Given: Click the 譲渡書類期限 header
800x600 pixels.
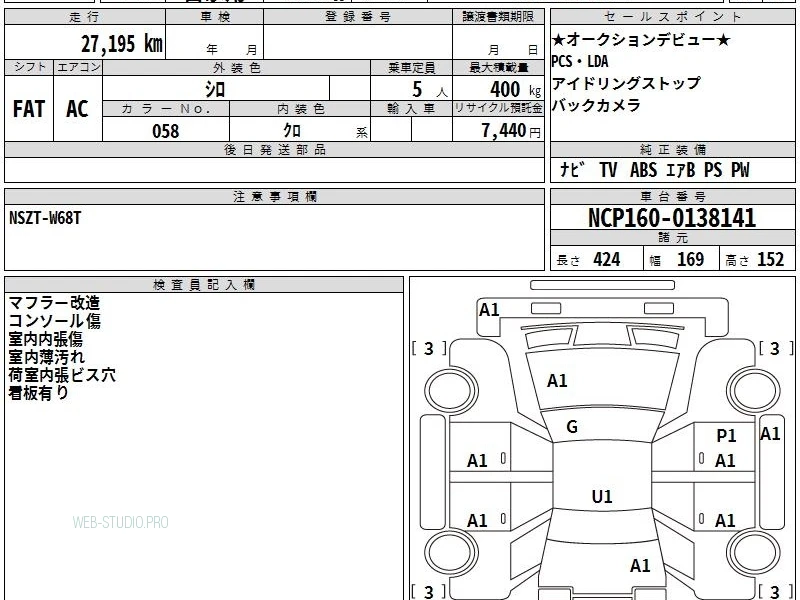Looking at the screenshot, I should (x=498, y=17).
